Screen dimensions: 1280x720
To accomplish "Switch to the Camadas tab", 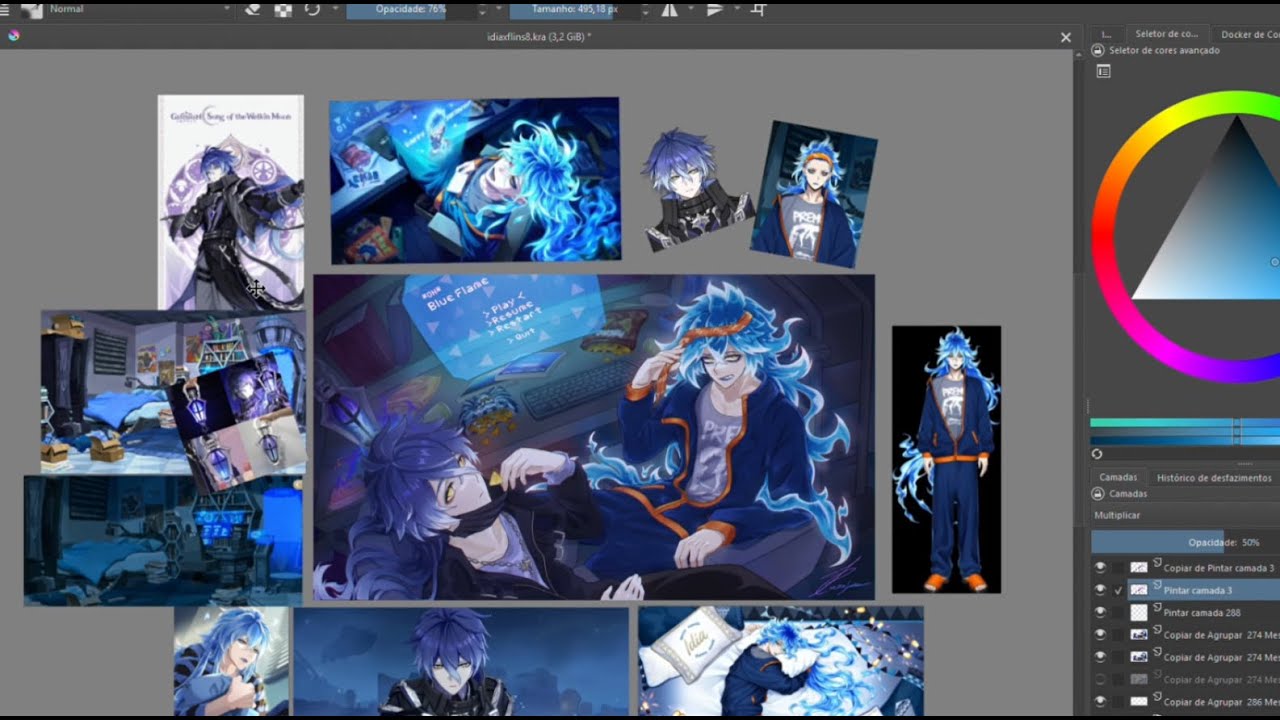I will click(x=1118, y=477).
